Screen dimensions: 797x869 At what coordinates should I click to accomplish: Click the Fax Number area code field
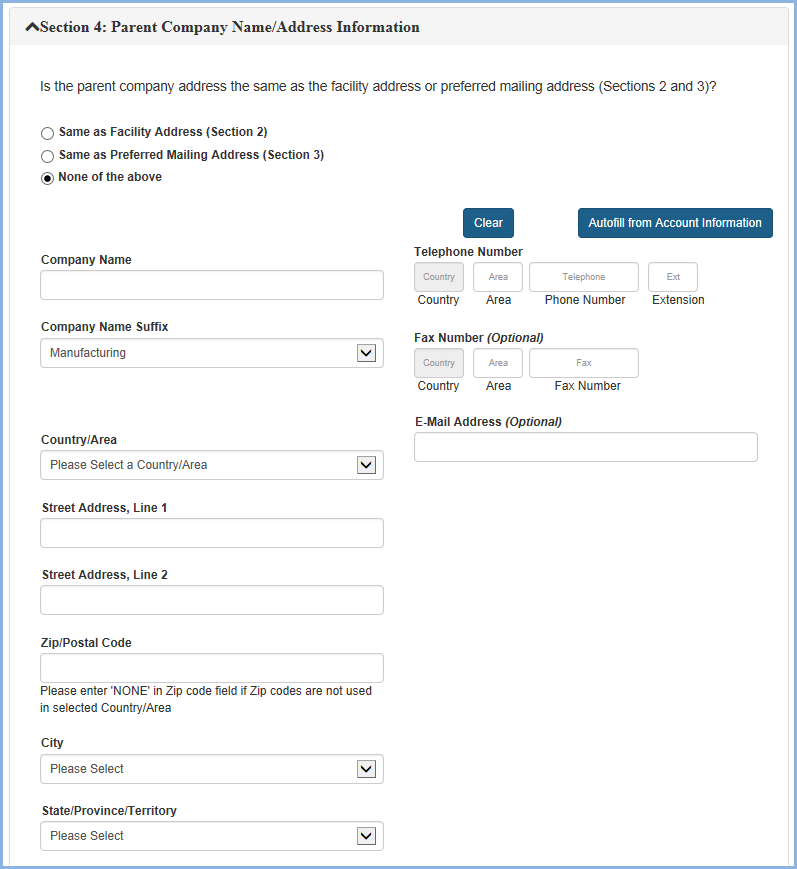click(498, 363)
